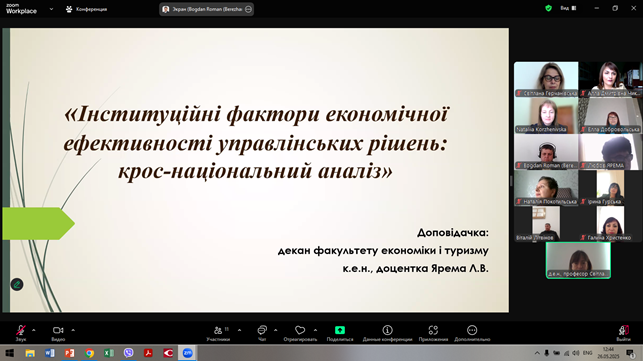Open the Conference menu in title bar

pos(87,9)
